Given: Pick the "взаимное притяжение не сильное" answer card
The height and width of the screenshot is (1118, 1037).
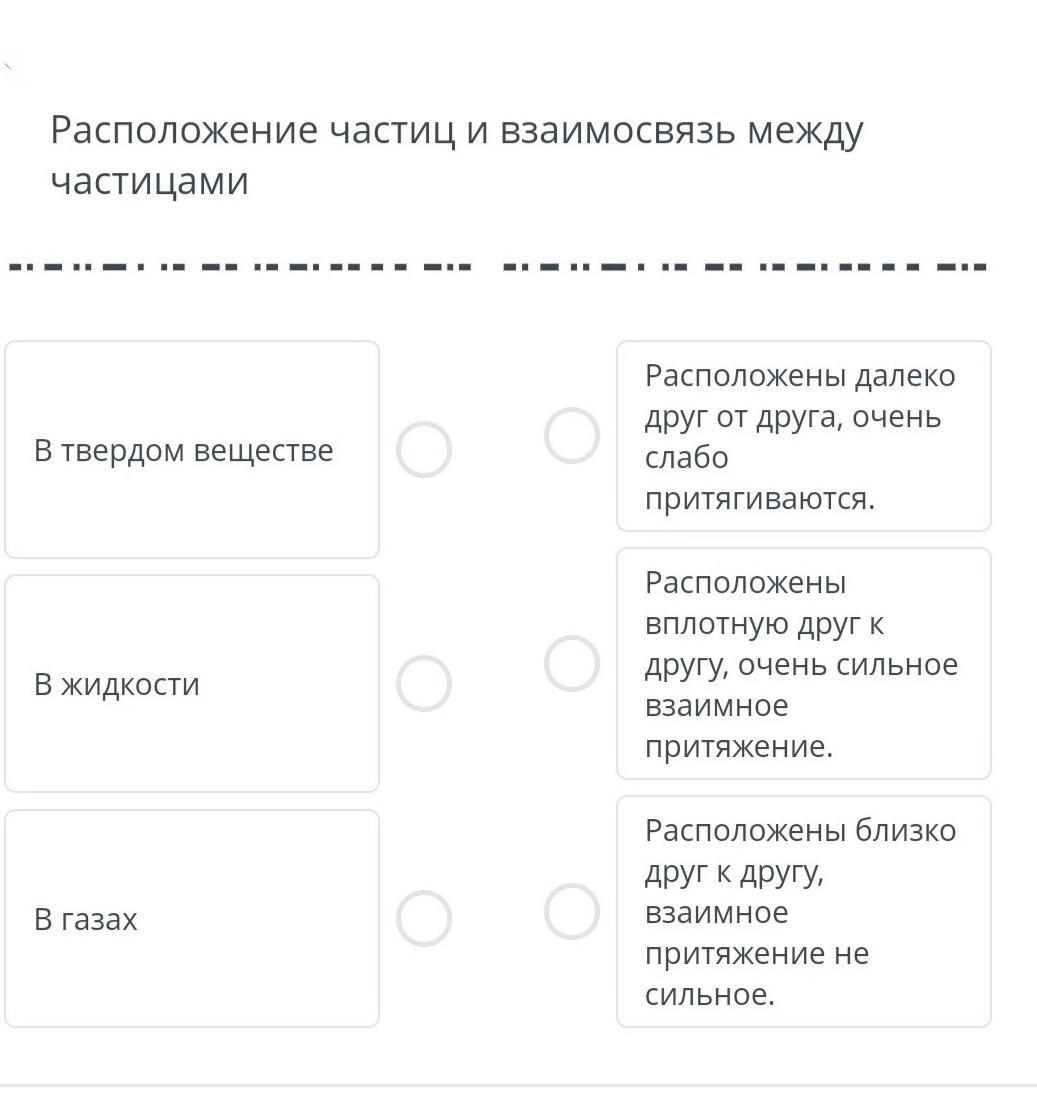Looking at the screenshot, I should pyautogui.click(x=803, y=912).
